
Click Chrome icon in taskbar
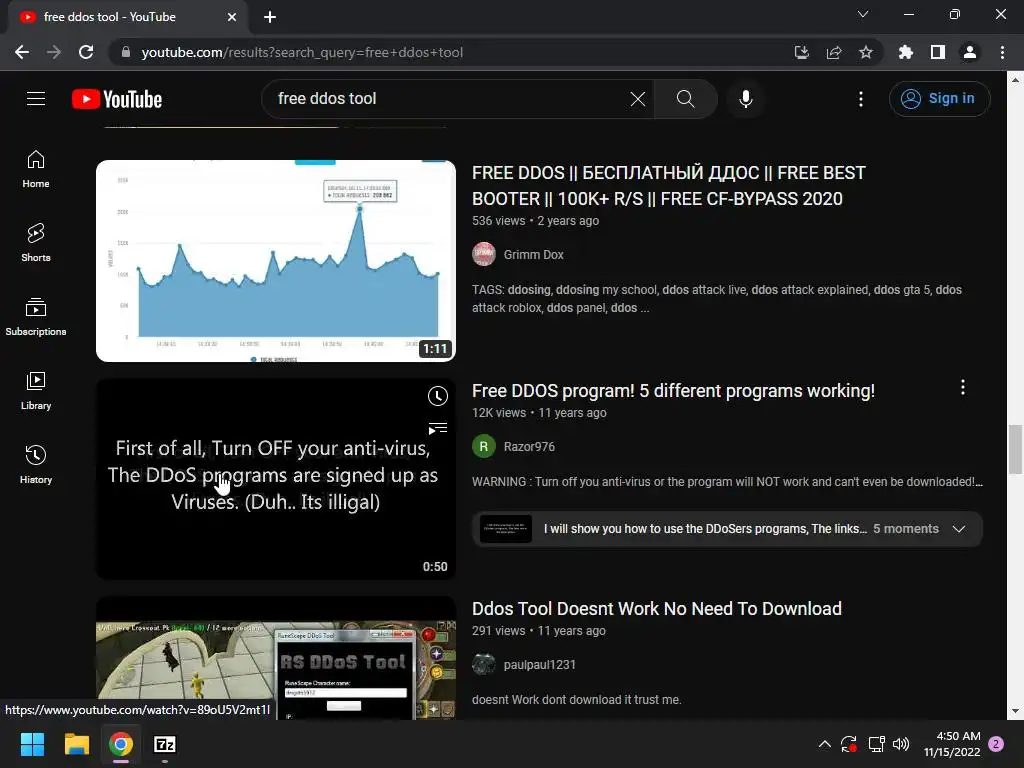(121, 744)
